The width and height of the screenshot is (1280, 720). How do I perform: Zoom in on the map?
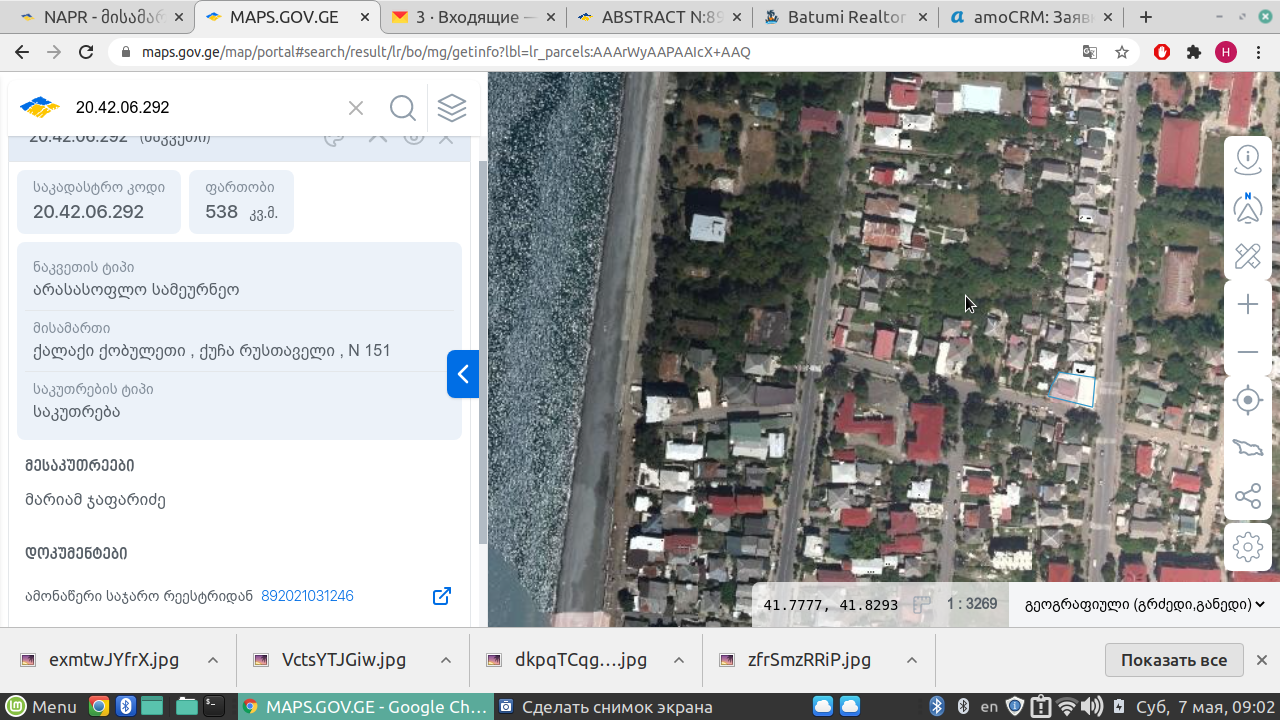pyautogui.click(x=1248, y=305)
